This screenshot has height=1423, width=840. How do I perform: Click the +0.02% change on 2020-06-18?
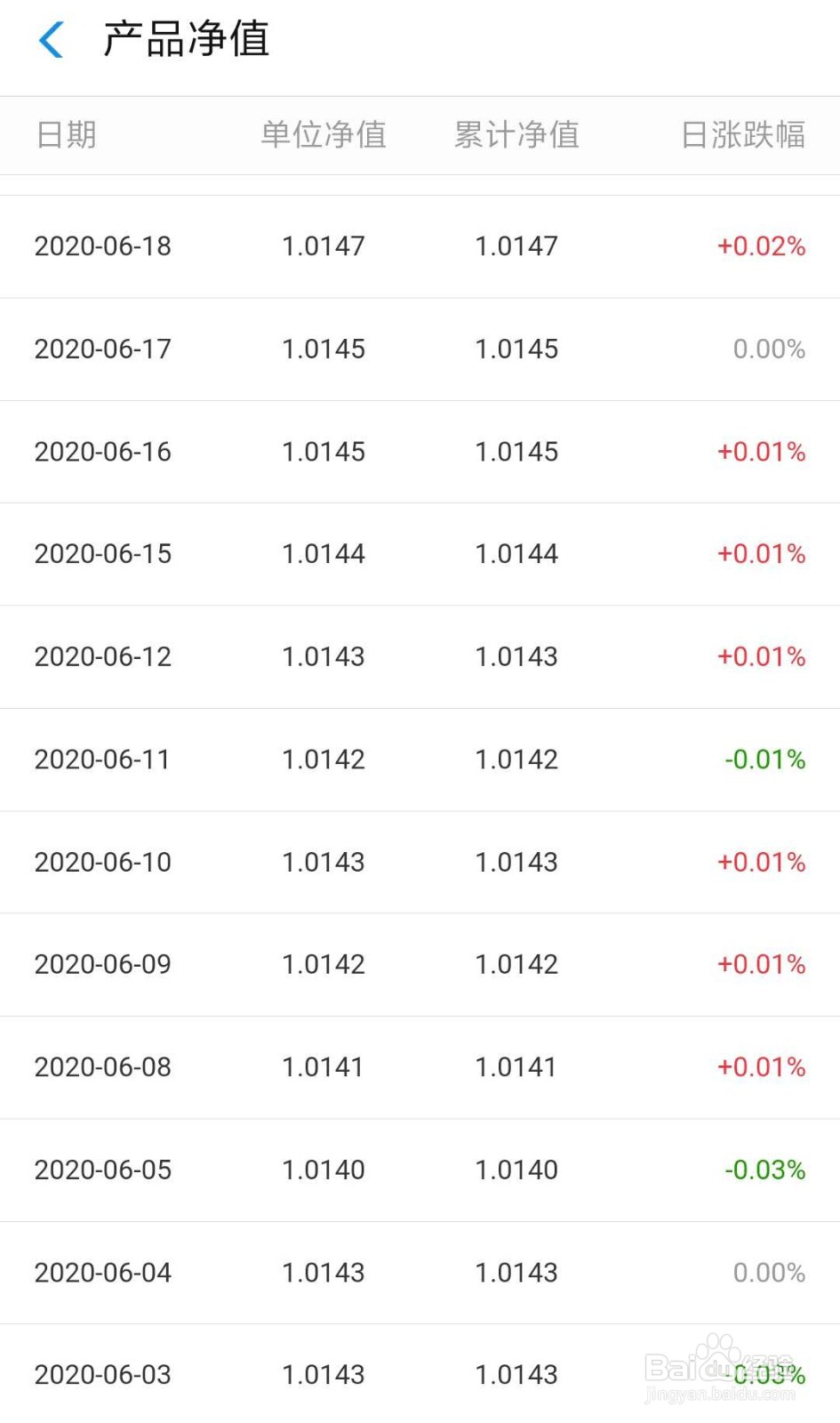[761, 246]
